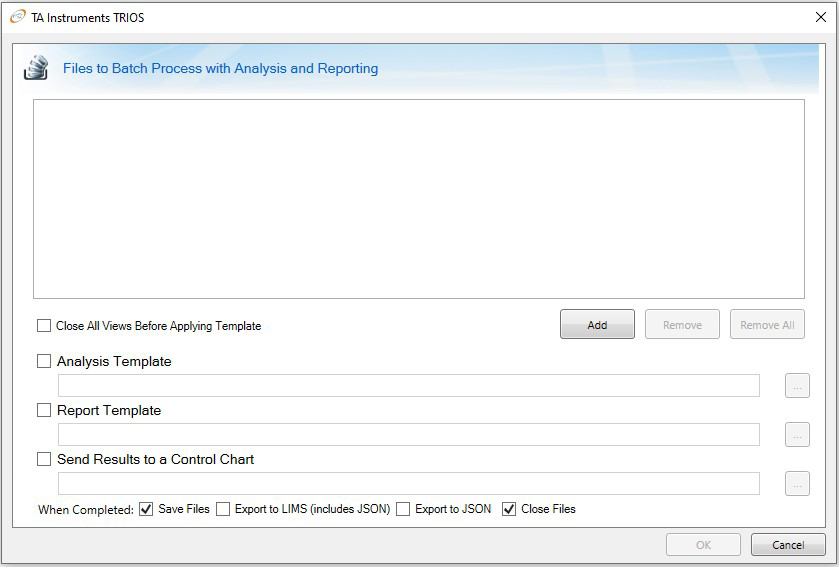Cancel the batch process dialog
Viewport: 839px width, 567px height.
point(788,545)
